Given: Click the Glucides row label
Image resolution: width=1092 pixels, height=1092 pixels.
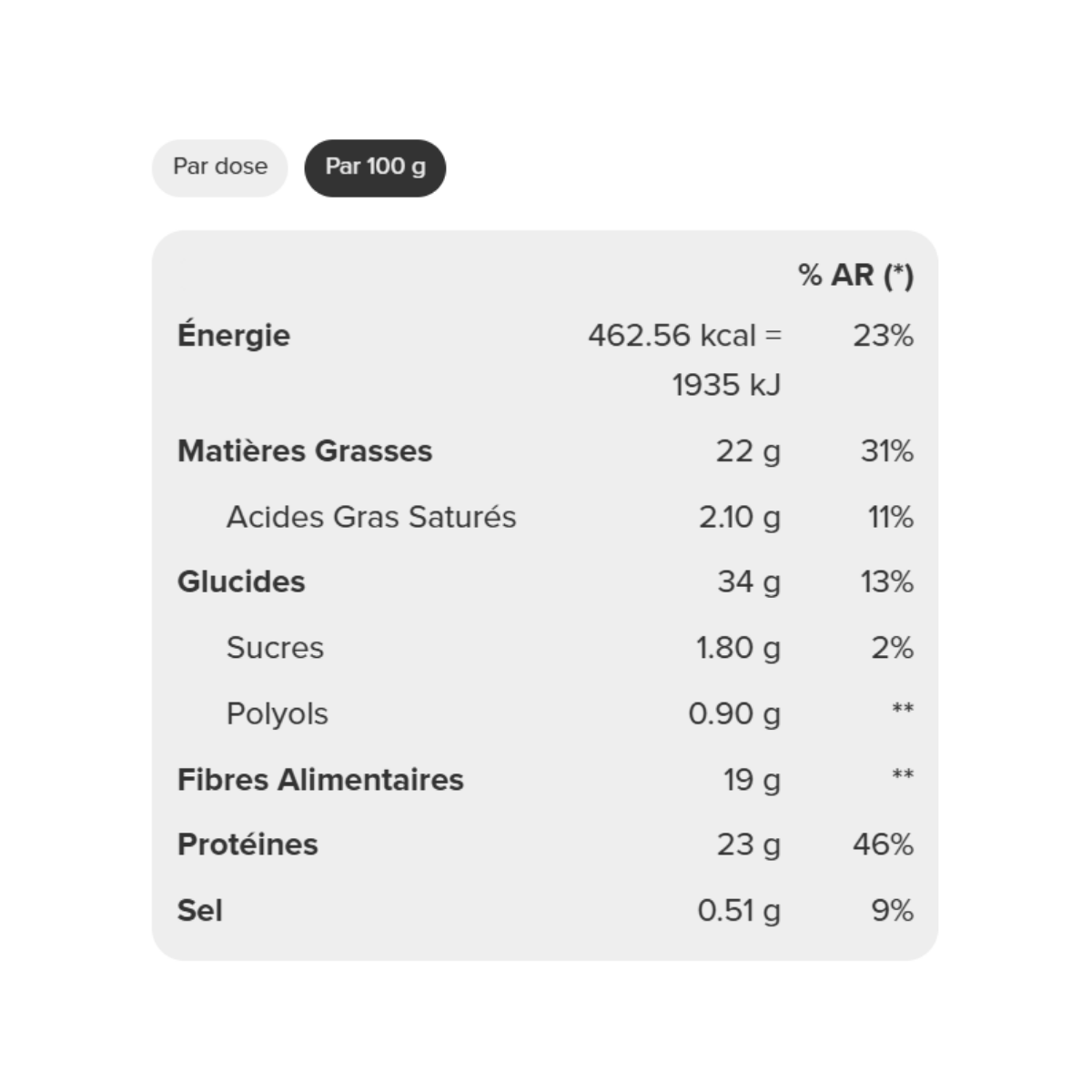Looking at the screenshot, I should [241, 581].
